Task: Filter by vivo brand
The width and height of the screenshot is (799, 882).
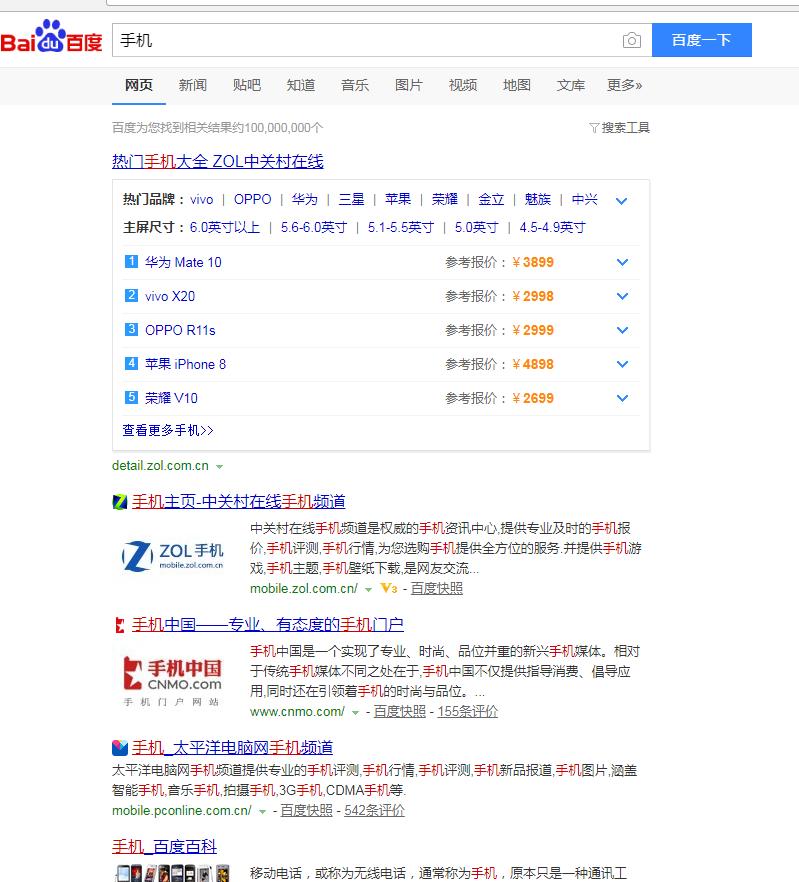Action: click(201, 200)
